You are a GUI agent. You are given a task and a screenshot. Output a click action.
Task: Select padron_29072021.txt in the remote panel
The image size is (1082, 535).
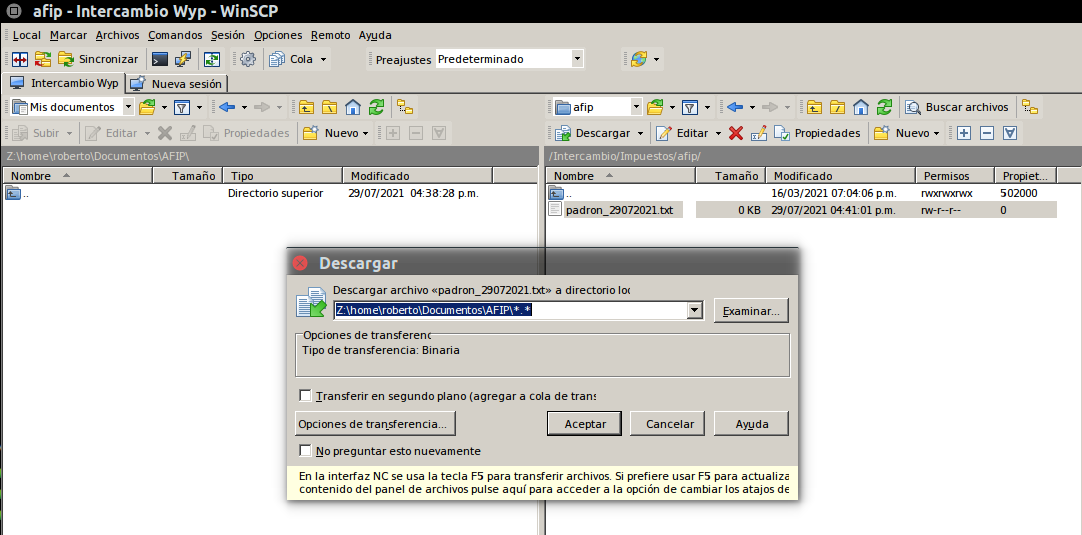click(618, 210)
